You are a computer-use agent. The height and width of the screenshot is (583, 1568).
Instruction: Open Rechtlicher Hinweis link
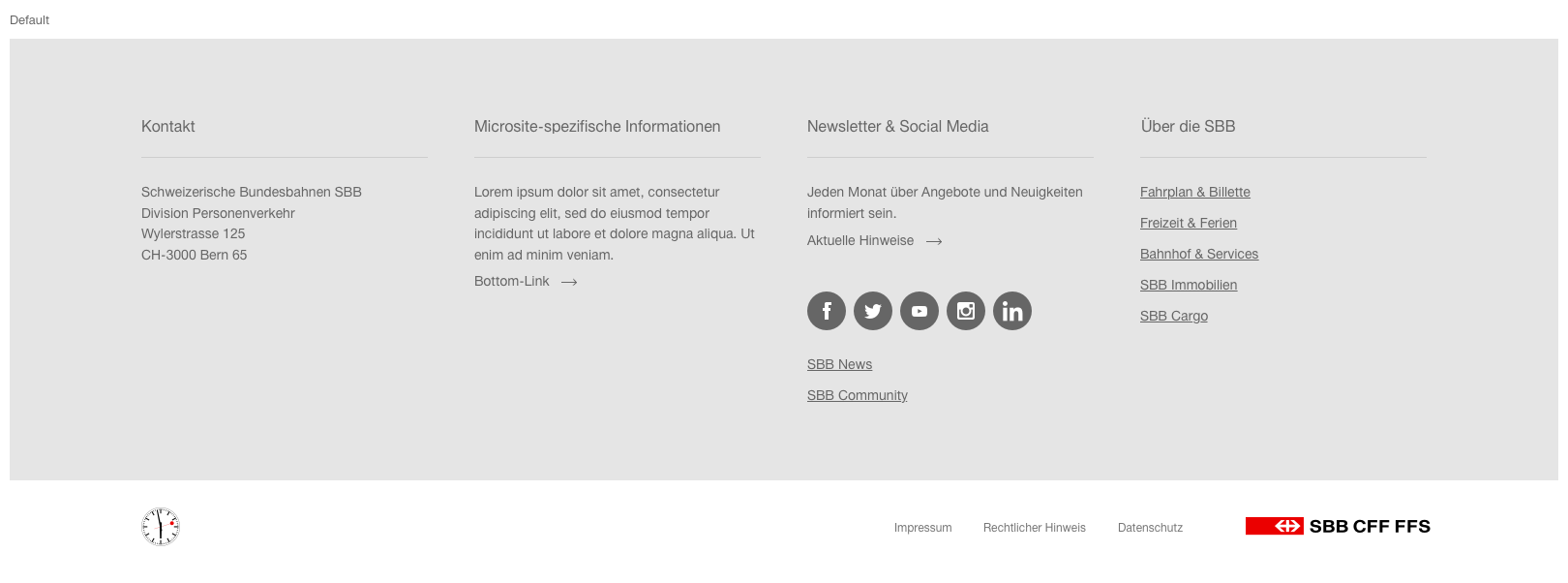click(x=1034, y=528)
